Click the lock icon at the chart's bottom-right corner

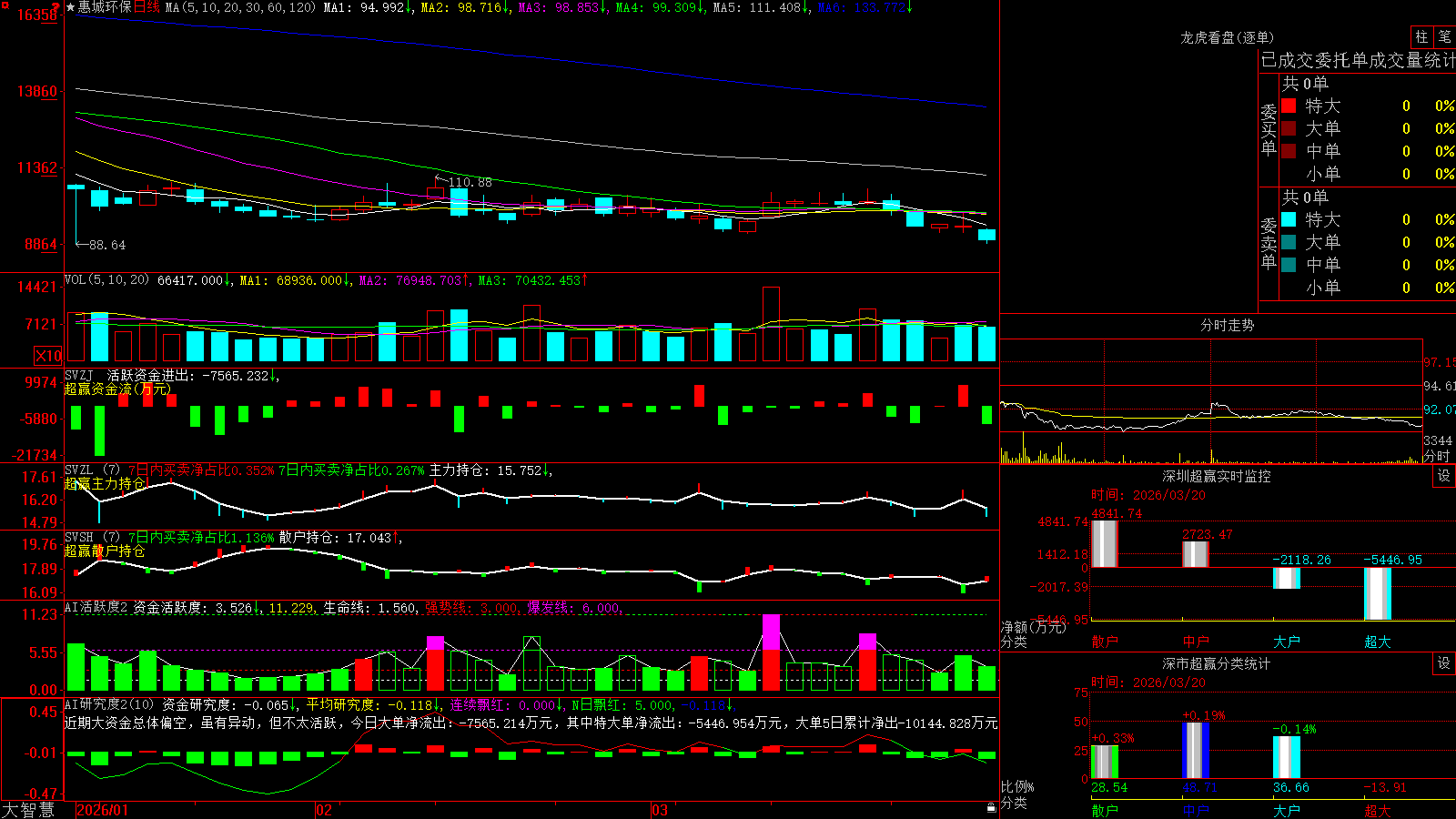tap(992, 808)
